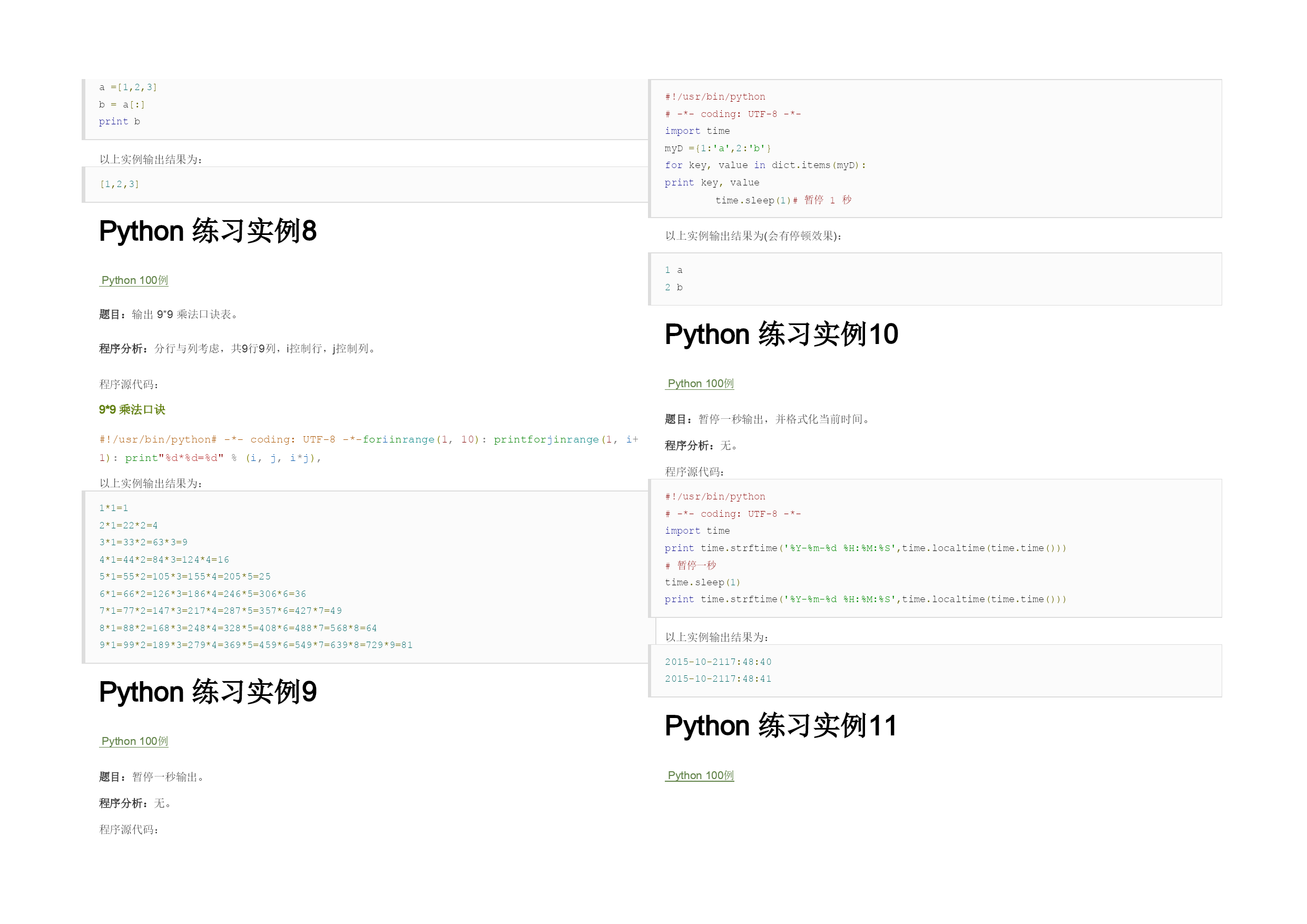Click the output row starting "9*1=9"

[256, 644]
